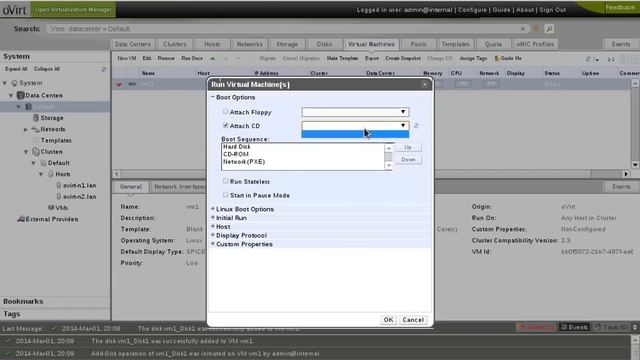Image resolution: width=640 pixels, height=360 pixels.
Task: Click the refresh icon next to Attach CD
Action: pos(416,126)
